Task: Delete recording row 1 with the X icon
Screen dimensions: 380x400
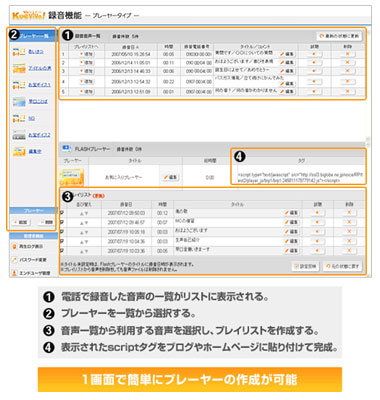Action: (348, 54)
